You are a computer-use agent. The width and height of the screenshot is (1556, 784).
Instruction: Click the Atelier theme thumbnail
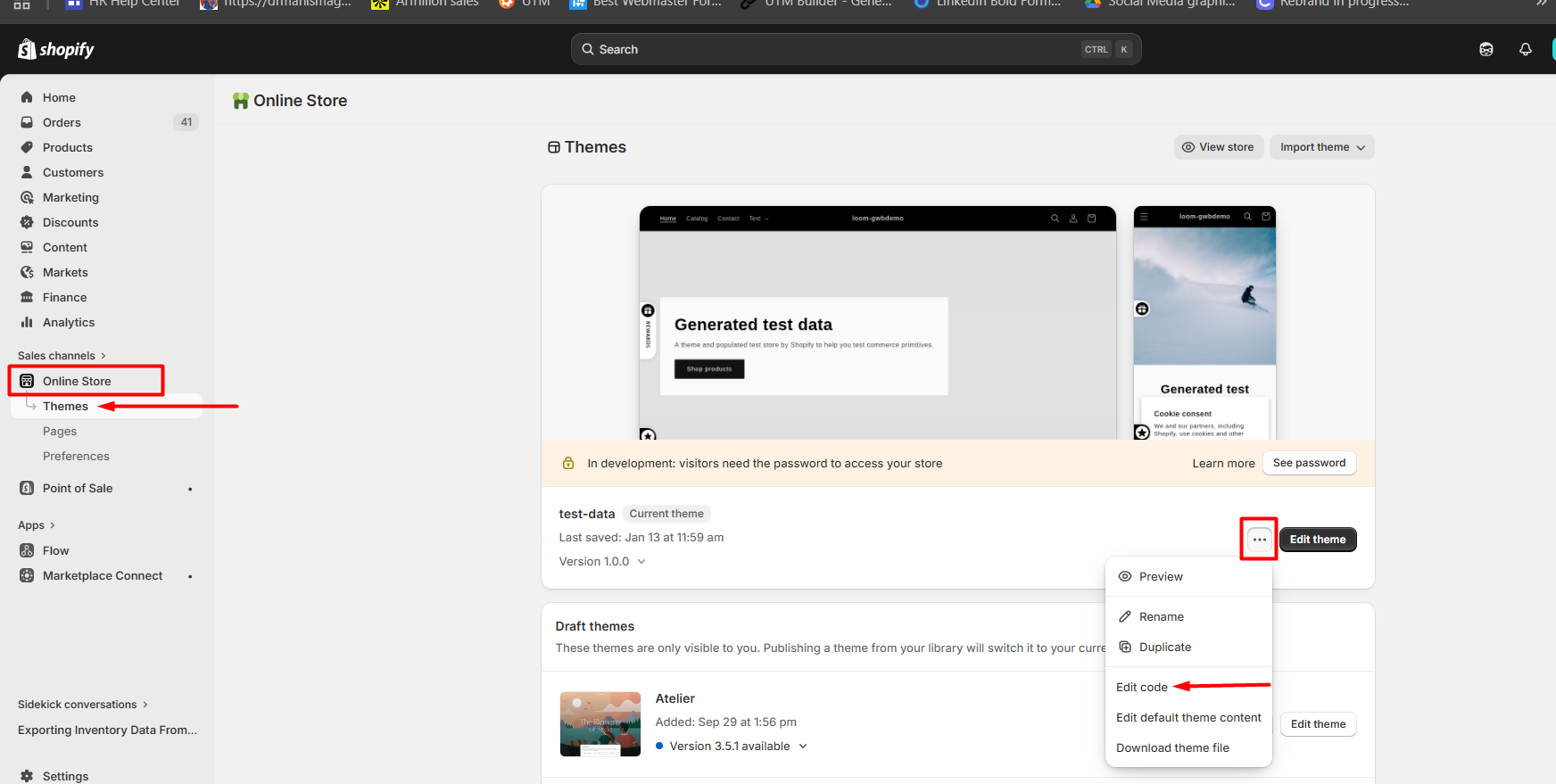[x=600, y=724]
